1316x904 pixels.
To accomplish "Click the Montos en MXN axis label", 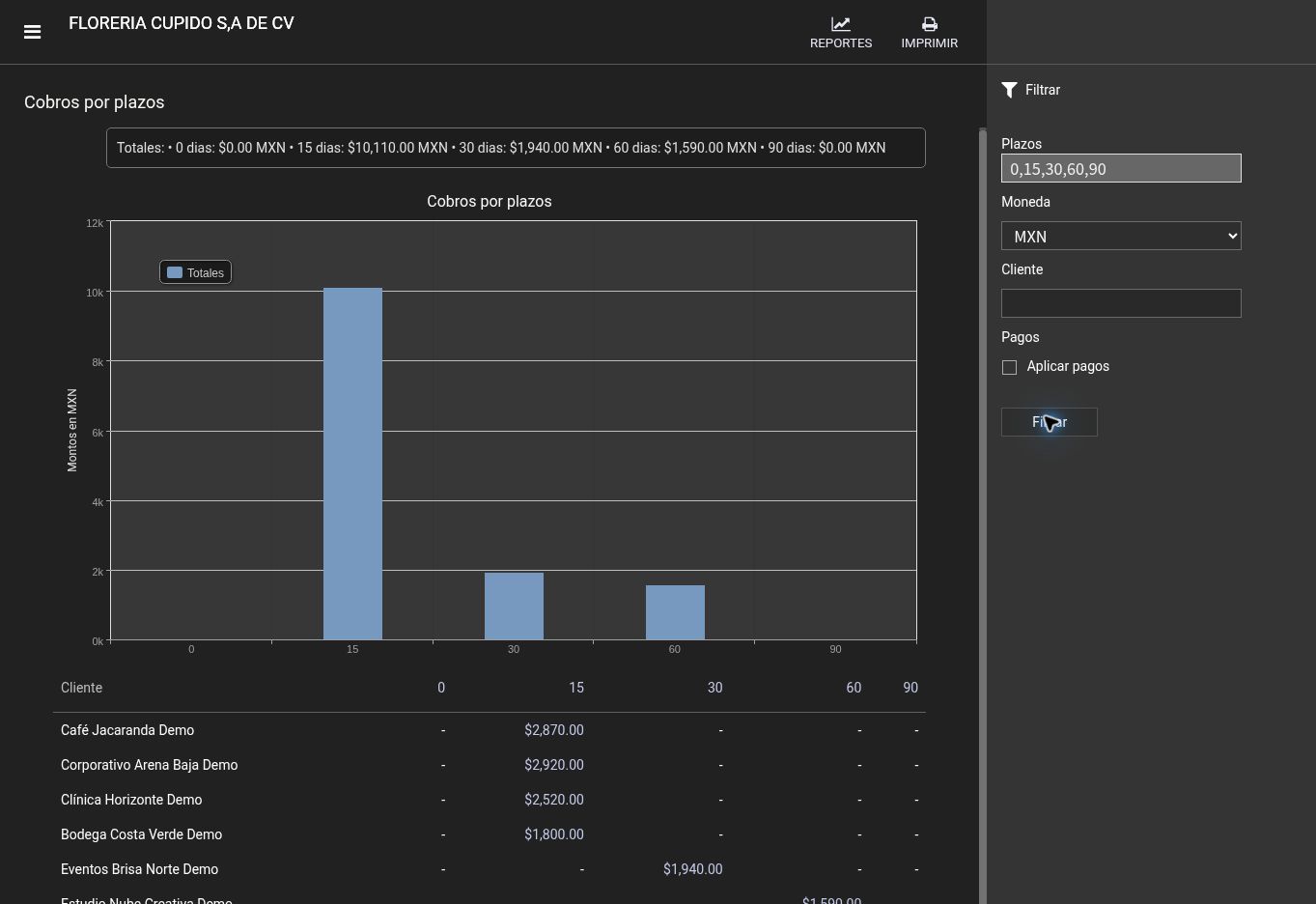I will (x=72, y=430).
